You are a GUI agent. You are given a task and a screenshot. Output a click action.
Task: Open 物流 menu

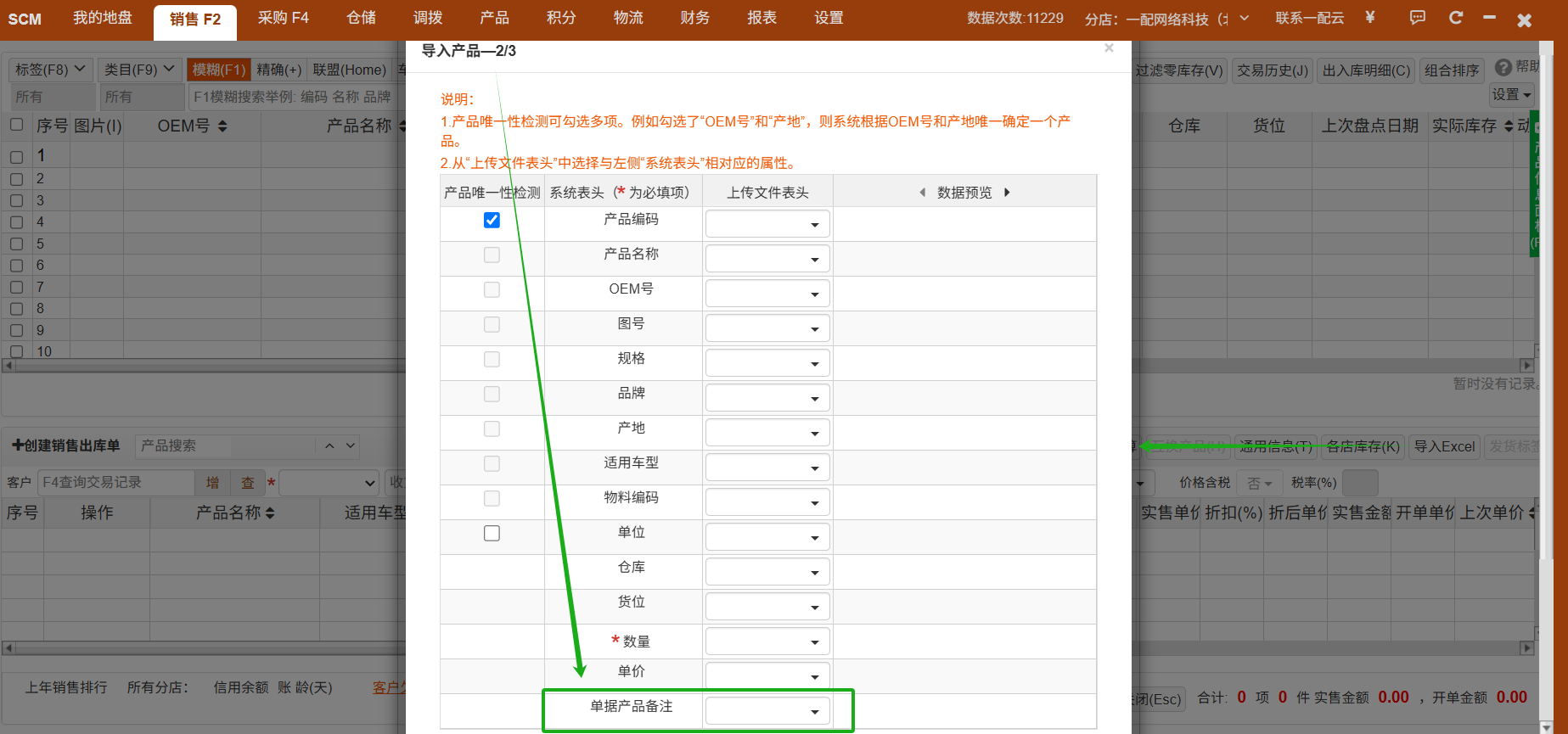pos(628,18)
